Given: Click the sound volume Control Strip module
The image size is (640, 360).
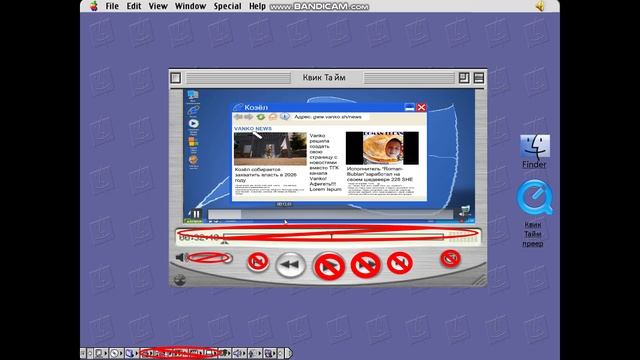Looking at the screenshot, I should pyautogui.click(x=237, y=353).
